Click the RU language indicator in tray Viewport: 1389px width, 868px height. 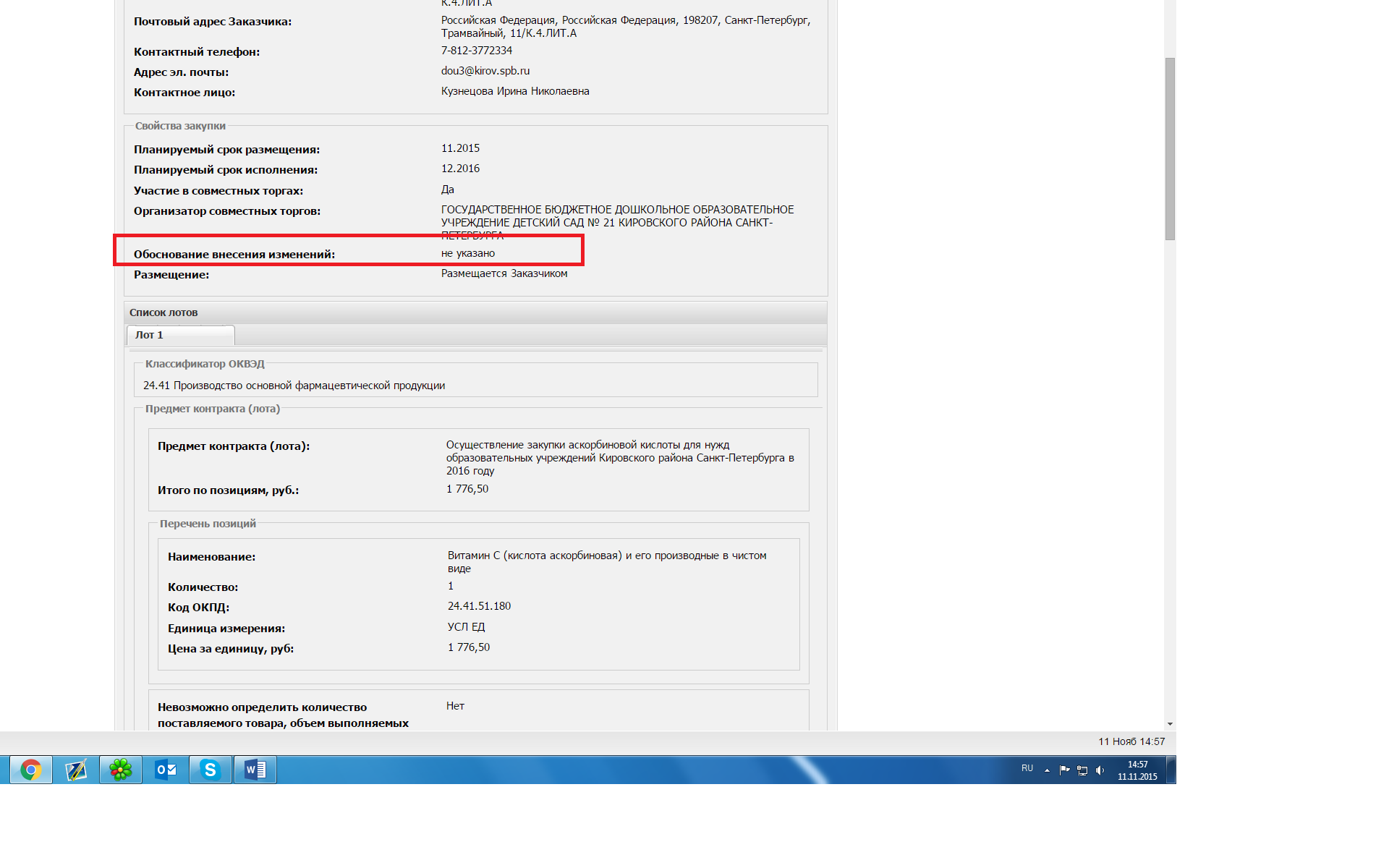(x=1027, y=769)
